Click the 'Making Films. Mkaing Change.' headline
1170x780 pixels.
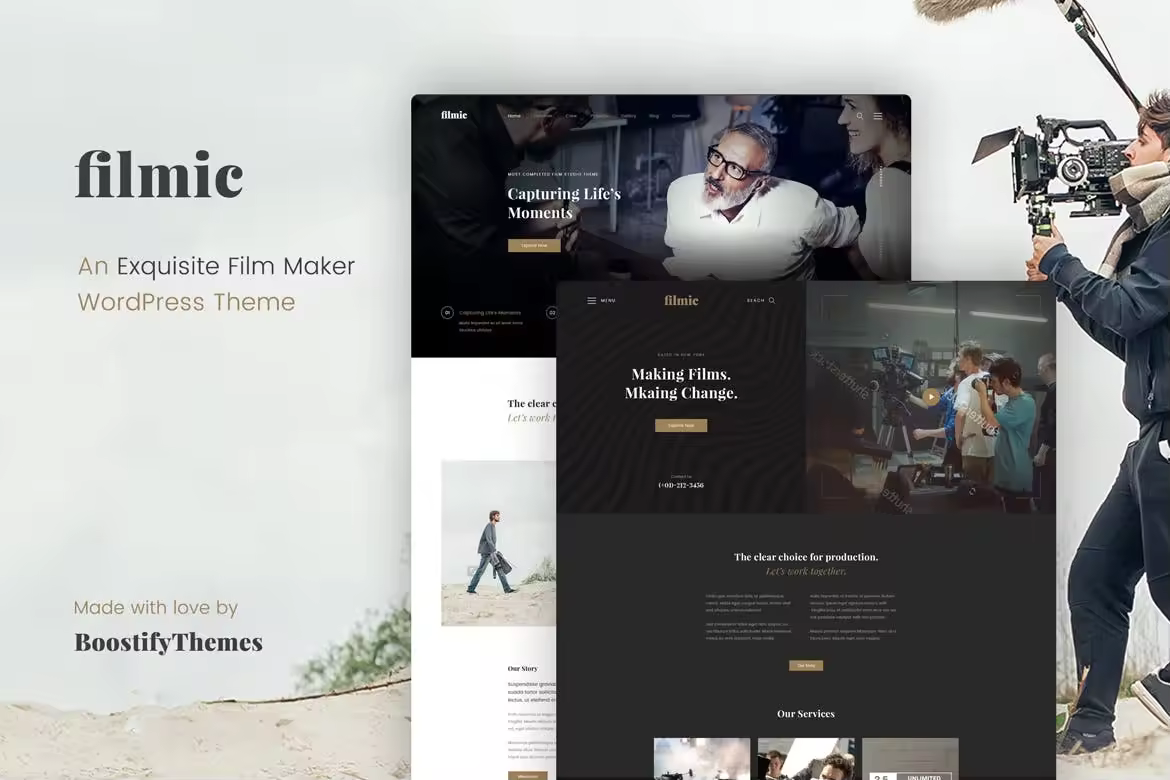point(681,384)
